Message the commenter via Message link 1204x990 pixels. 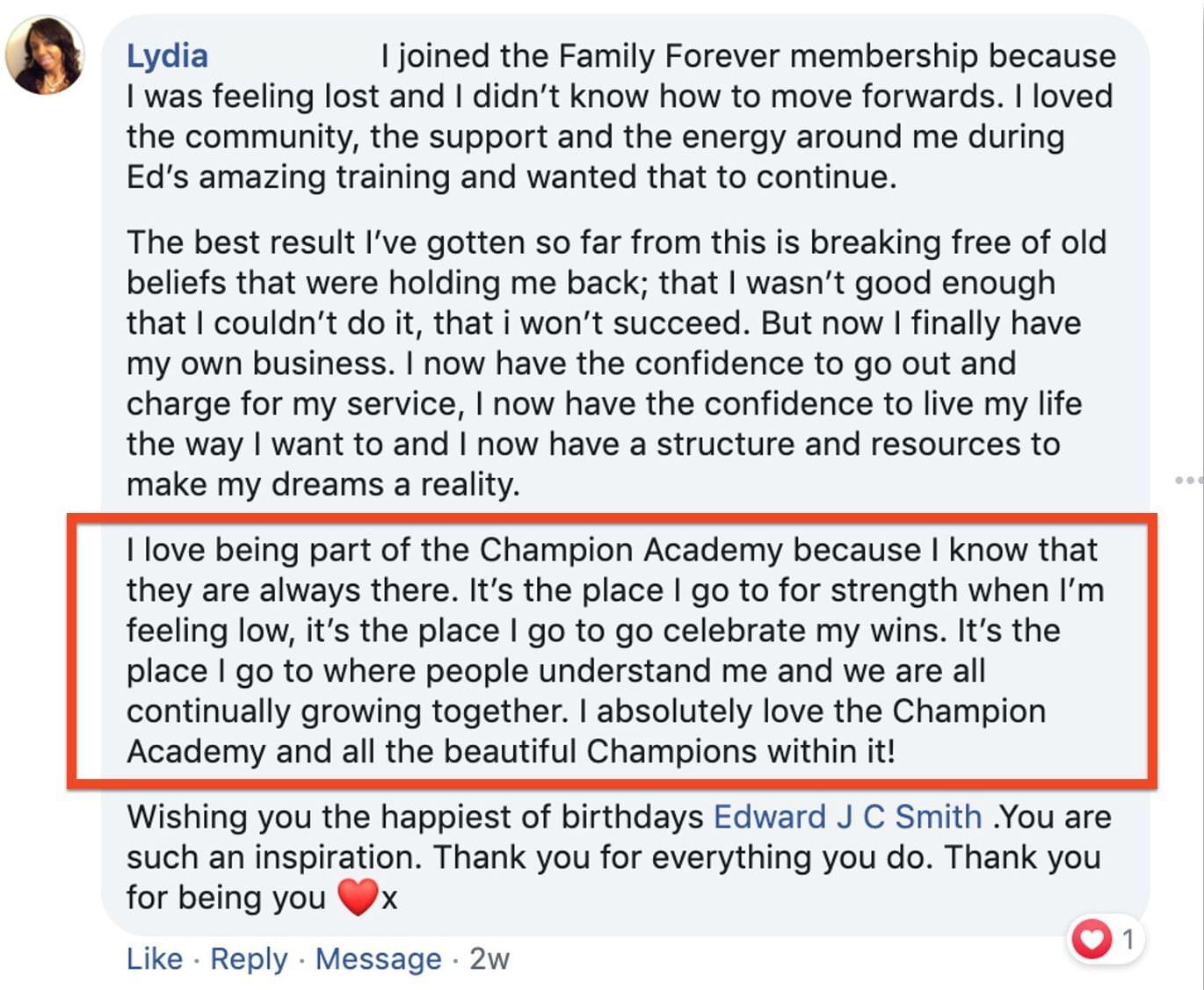378,958
